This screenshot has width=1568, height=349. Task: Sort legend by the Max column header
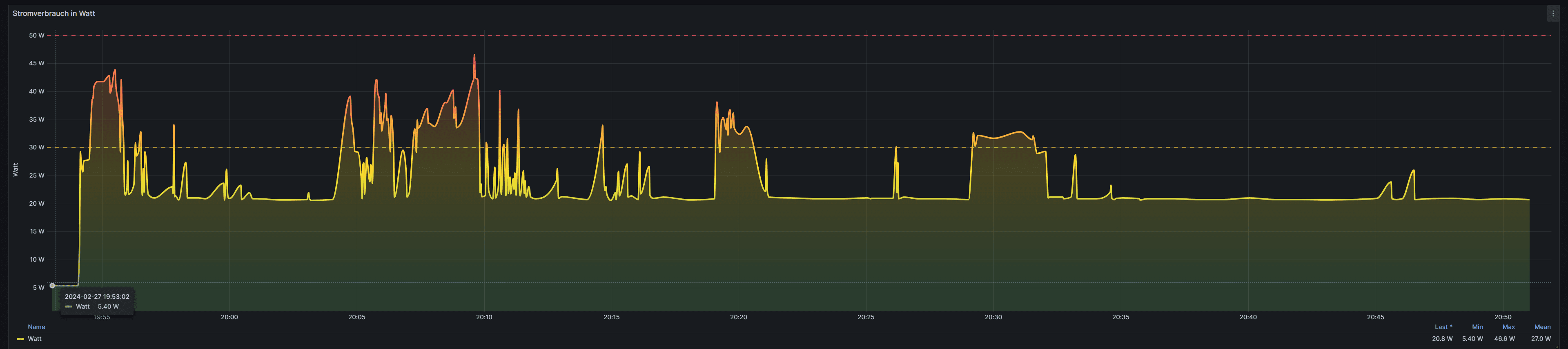(1508, 327)
